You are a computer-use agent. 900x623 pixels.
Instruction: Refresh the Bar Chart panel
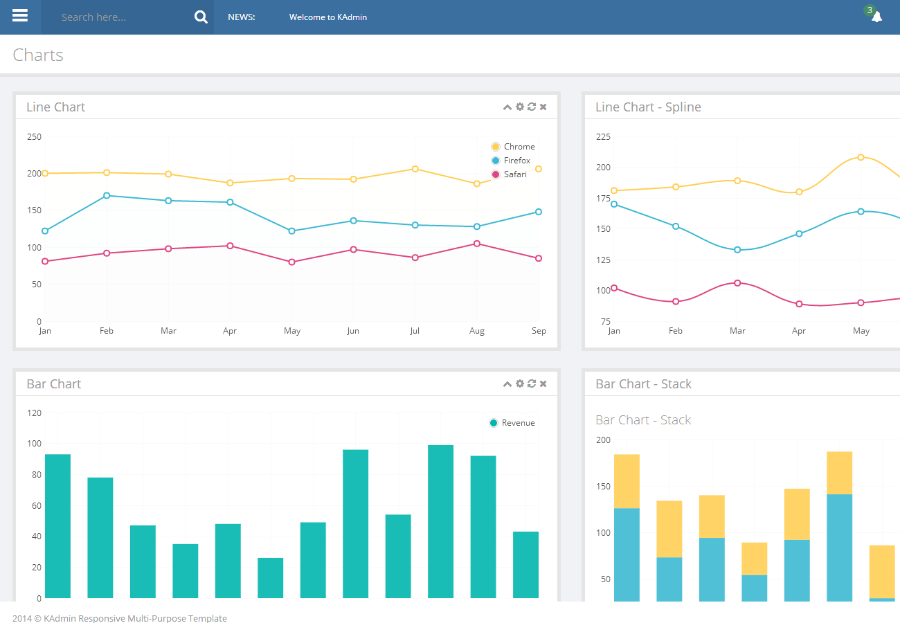click(532, 384)
